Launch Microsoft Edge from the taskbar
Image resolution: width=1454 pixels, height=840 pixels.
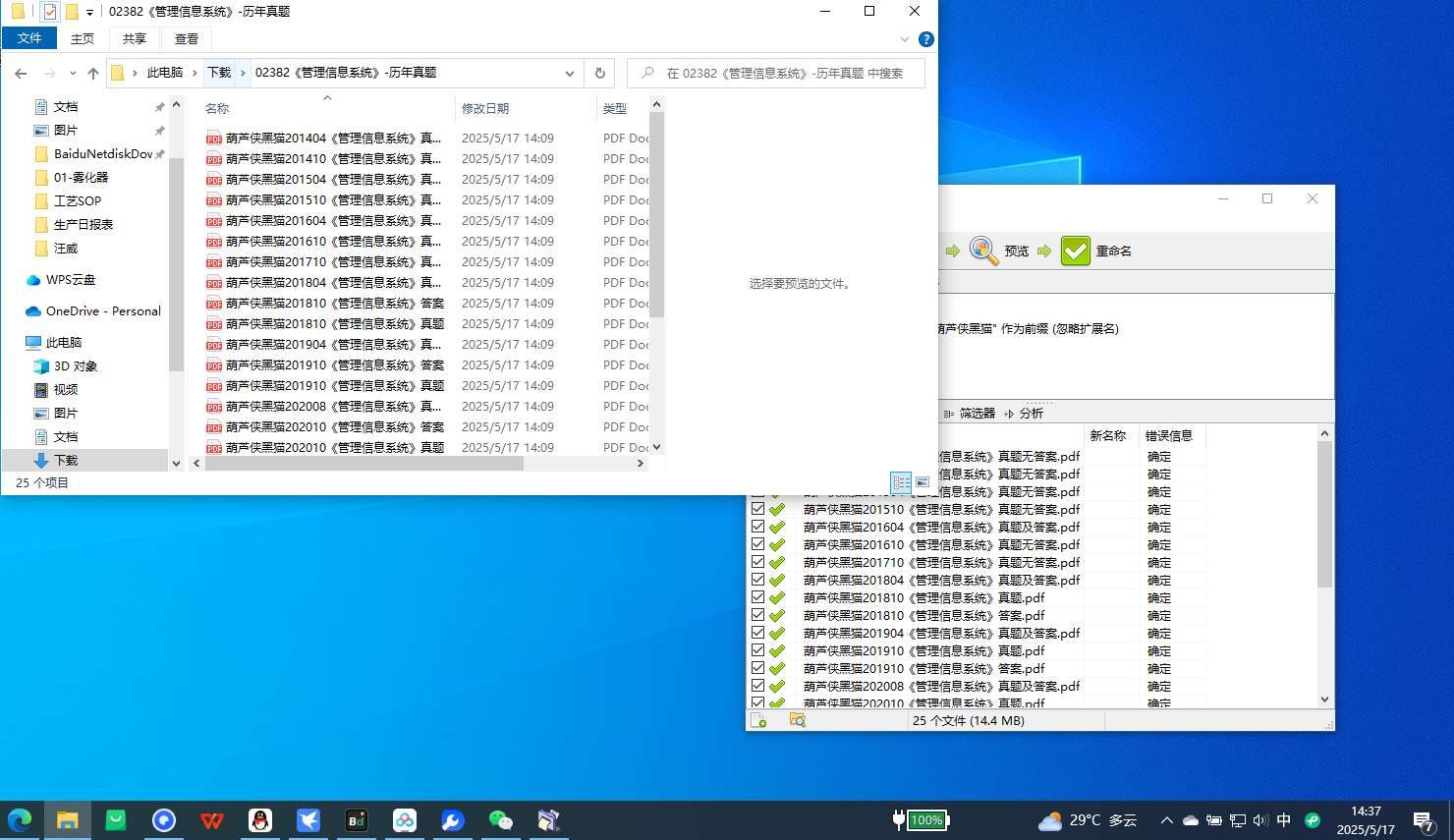(x=20, y=819)
